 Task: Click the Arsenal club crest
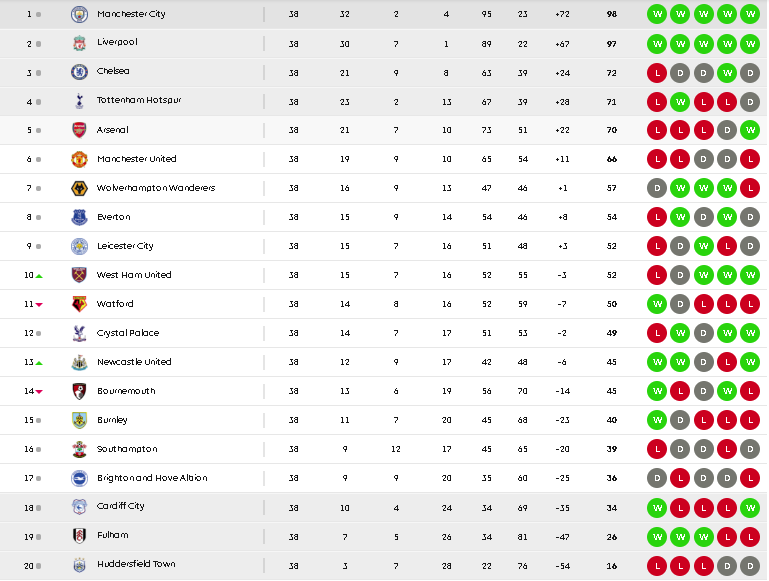[x=79, y=130]
